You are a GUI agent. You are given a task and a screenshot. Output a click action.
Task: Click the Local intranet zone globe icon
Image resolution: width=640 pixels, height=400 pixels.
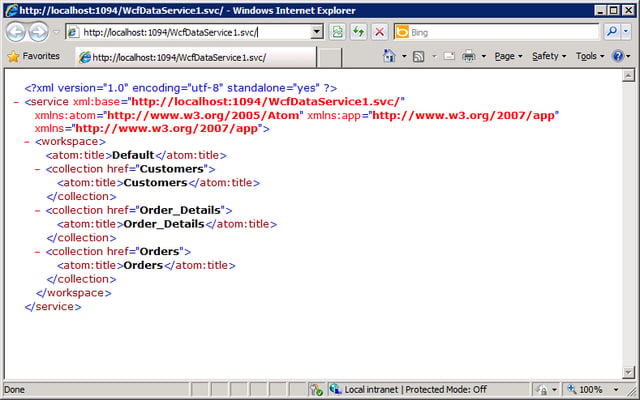tap(336, 389)
